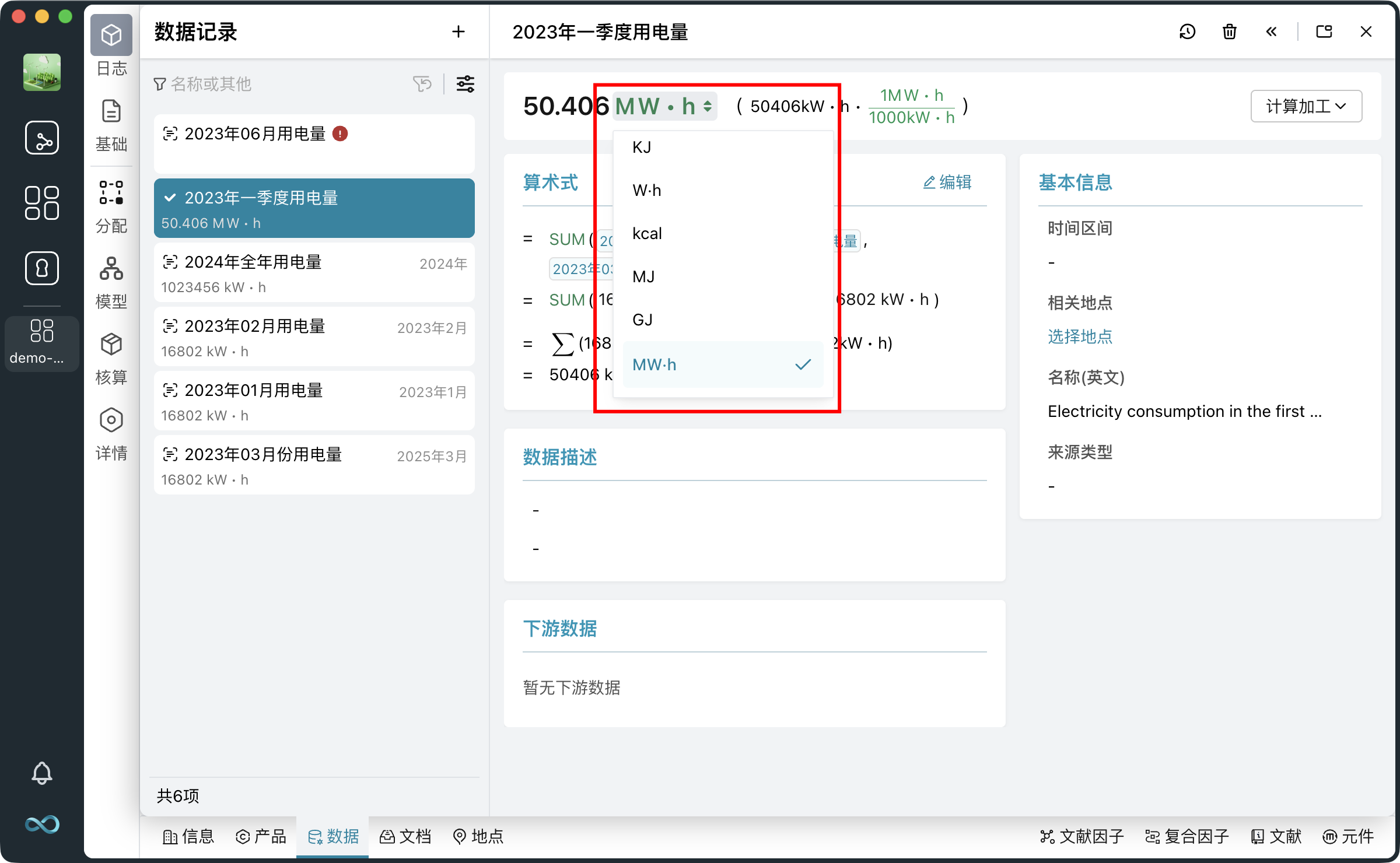Open record in new window icon
Viewport: 1400px width, 863px height.
tap(1324, 31)
